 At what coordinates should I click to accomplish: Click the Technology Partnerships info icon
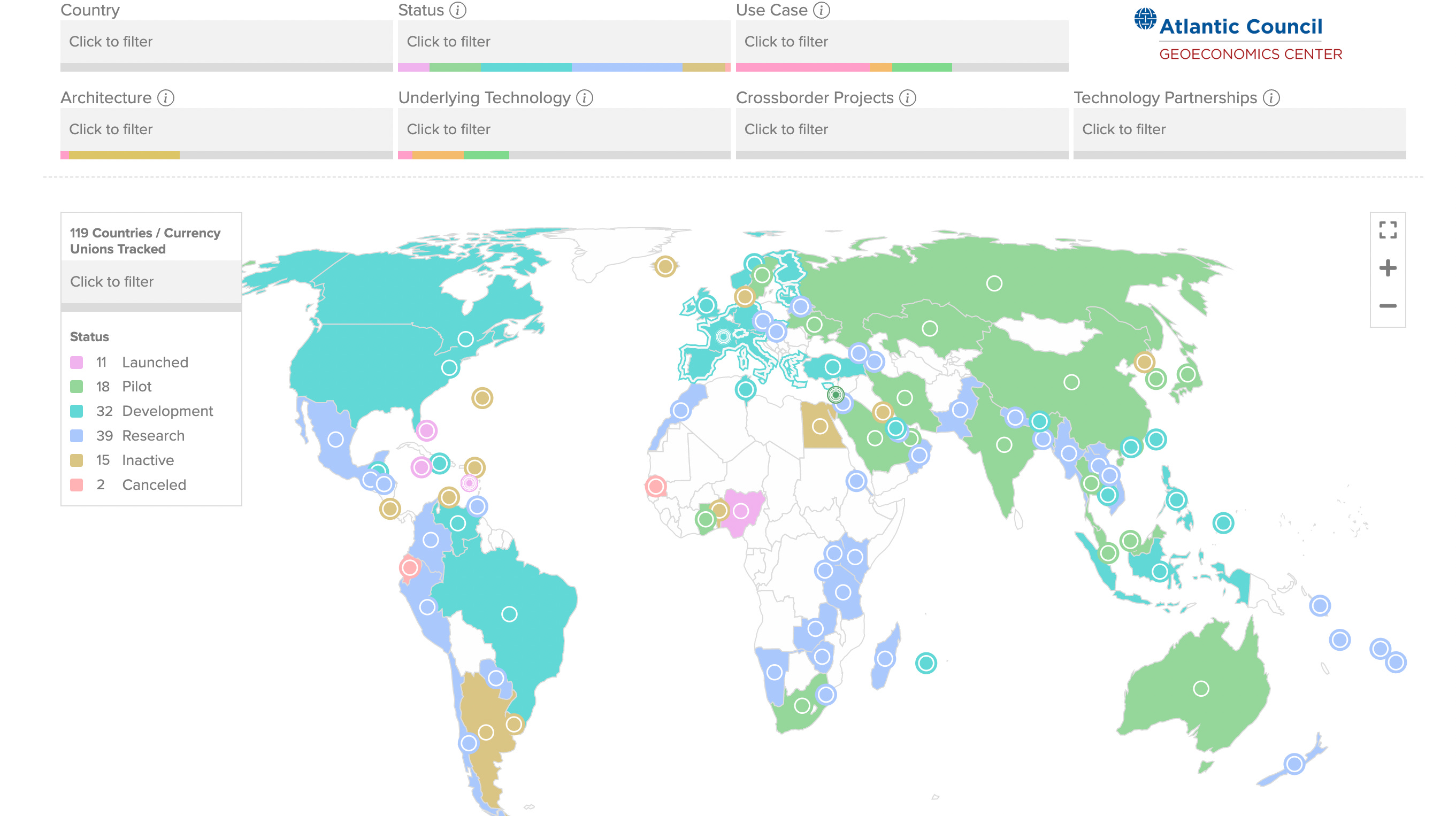[x=1271, y=98]
